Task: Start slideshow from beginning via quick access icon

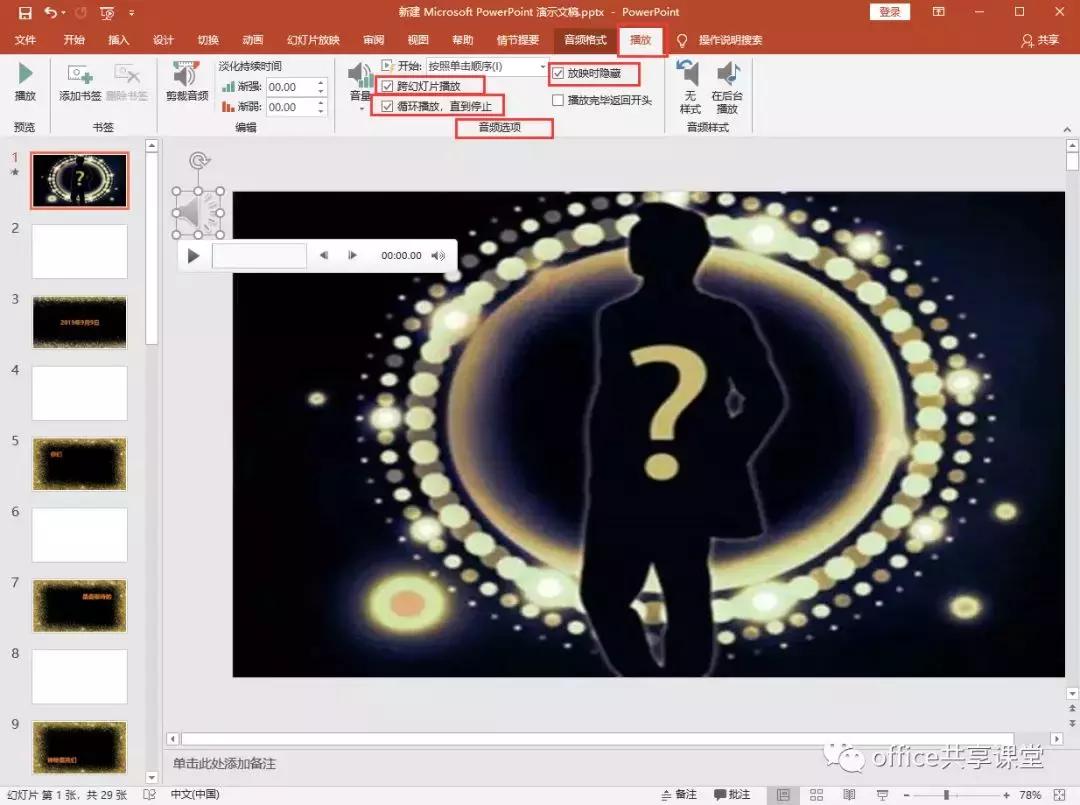Action: [107, 12]
